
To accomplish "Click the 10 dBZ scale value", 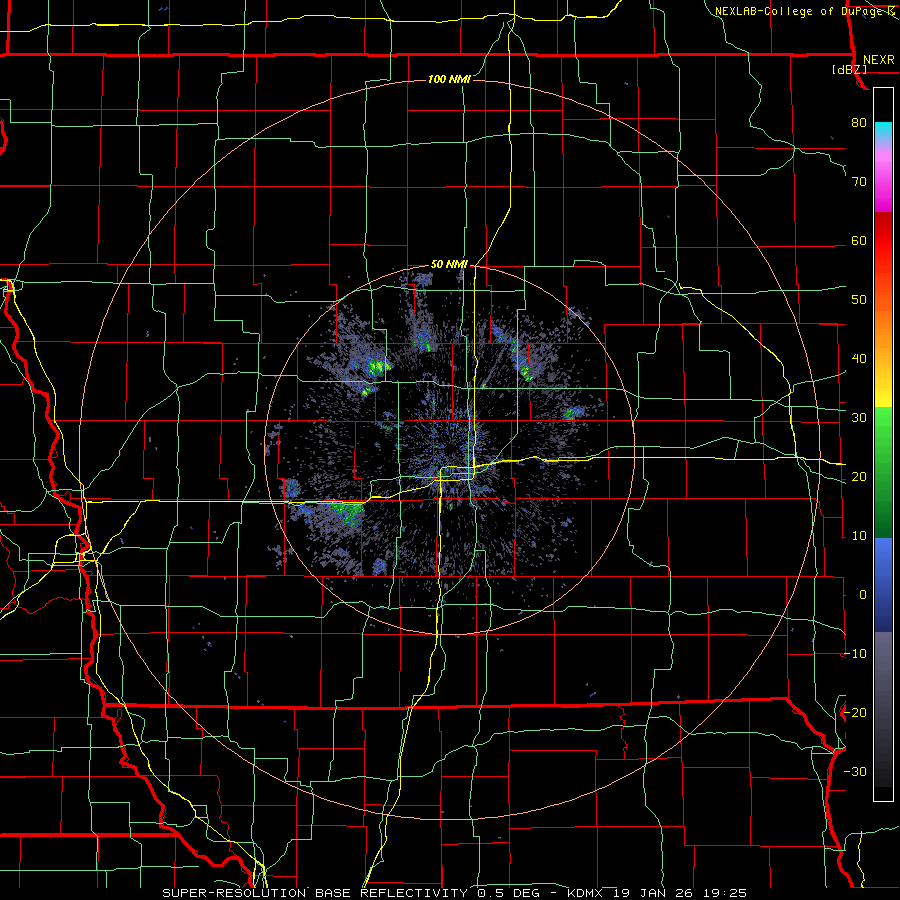I will pyautogui.click(x=859, y=536).
